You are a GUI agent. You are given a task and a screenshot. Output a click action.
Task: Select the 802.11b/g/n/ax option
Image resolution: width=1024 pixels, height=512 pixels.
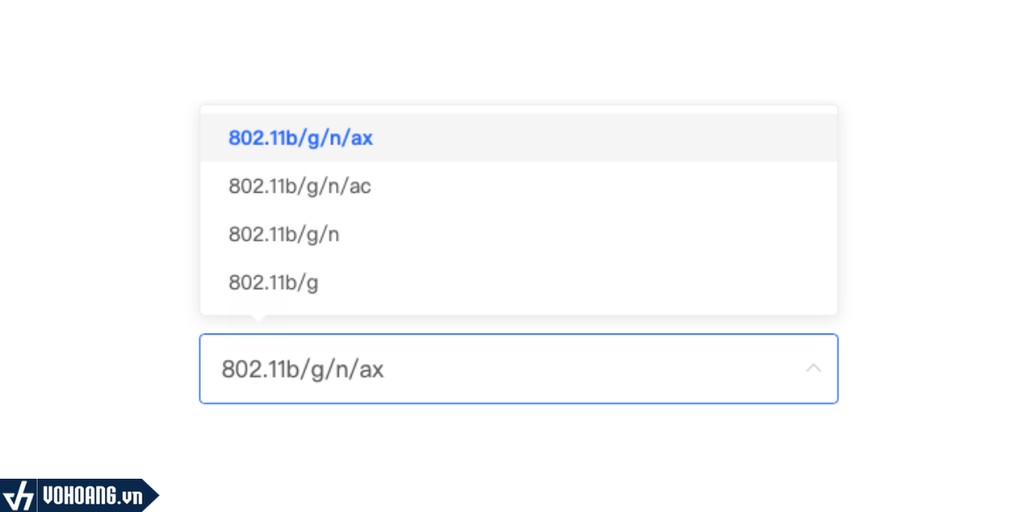[x=301, y=138]
